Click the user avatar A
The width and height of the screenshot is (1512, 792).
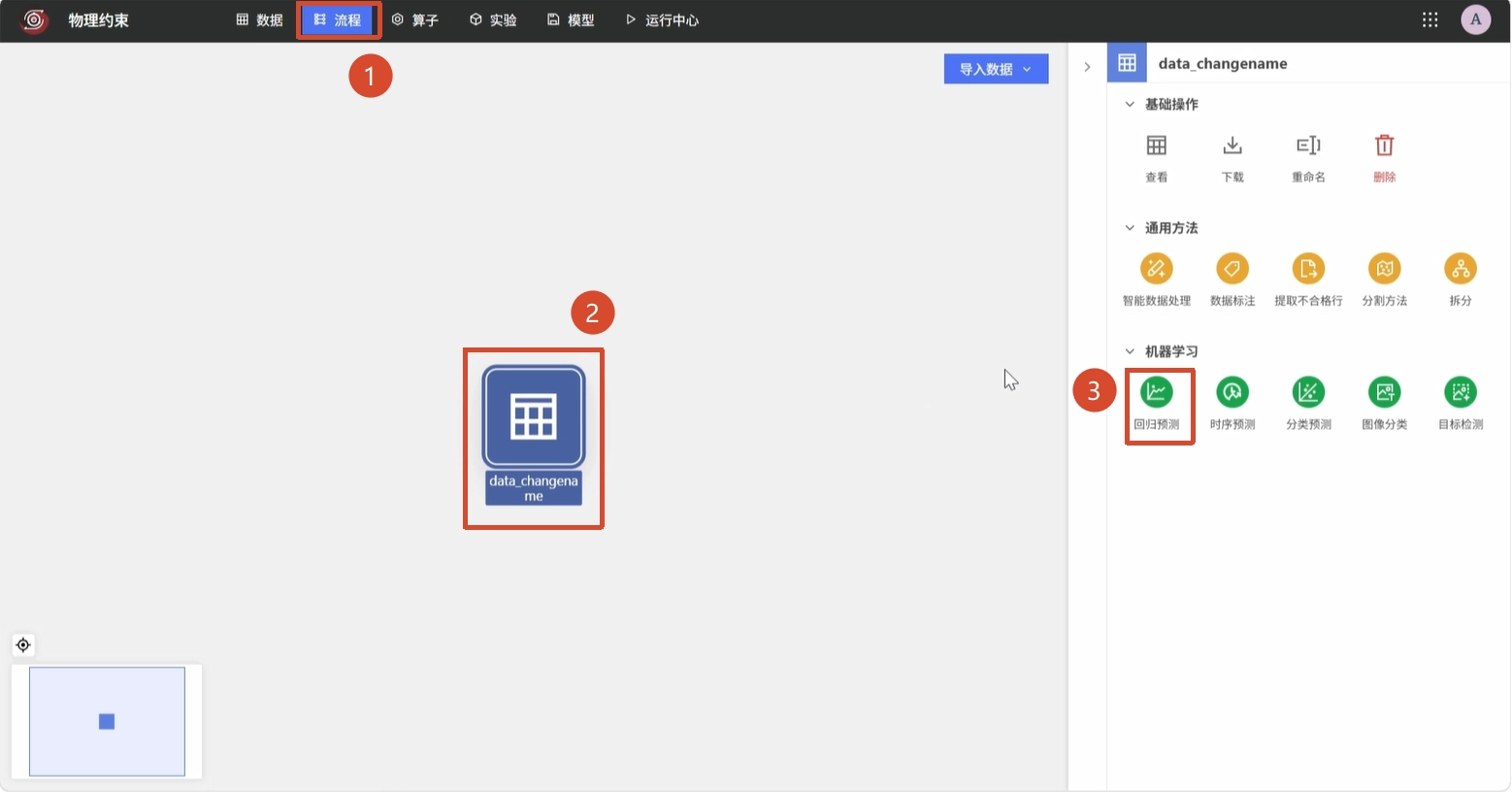[1476, 19]
